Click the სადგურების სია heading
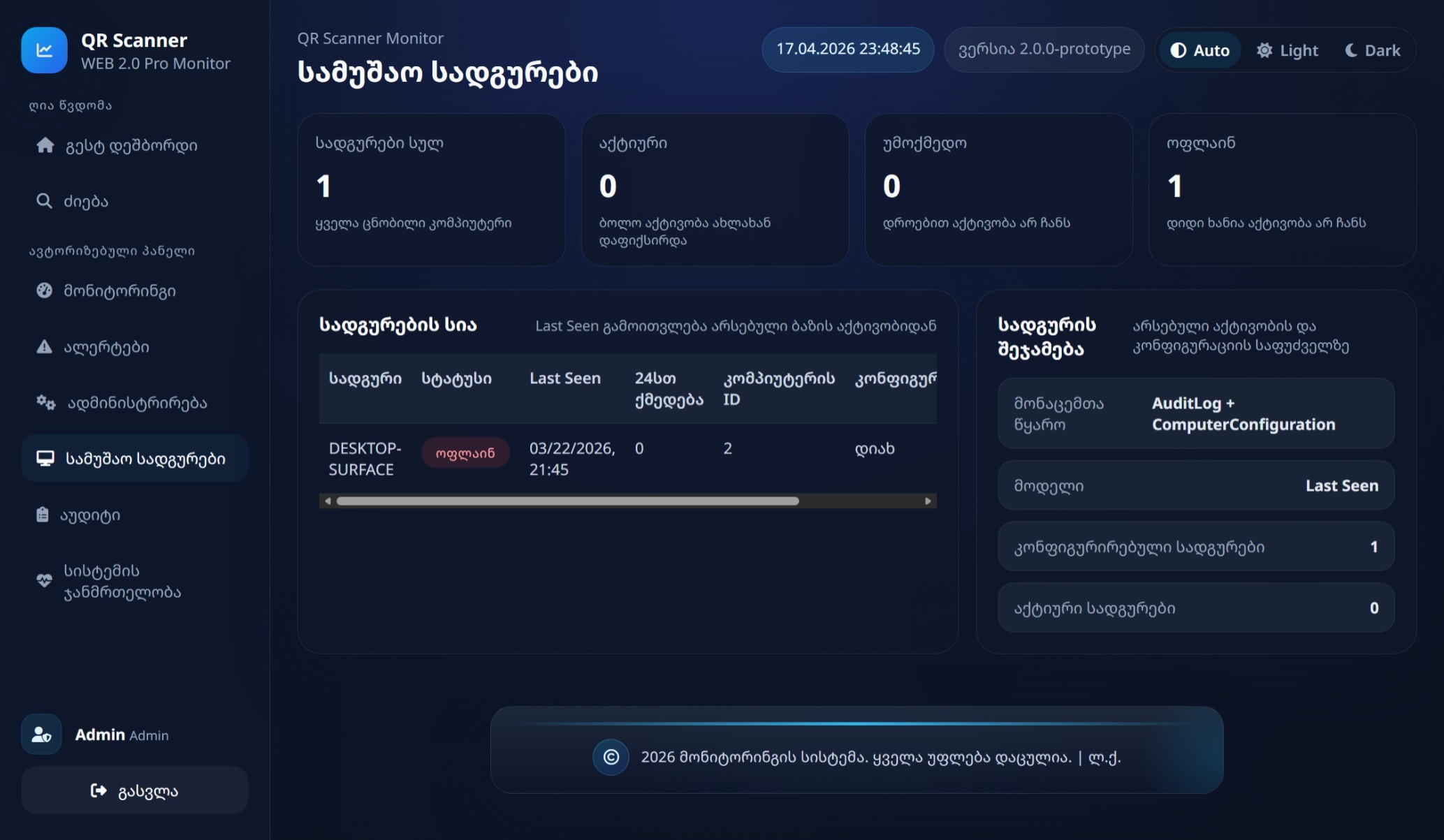Screen dimensions: 1444x840 398,325
